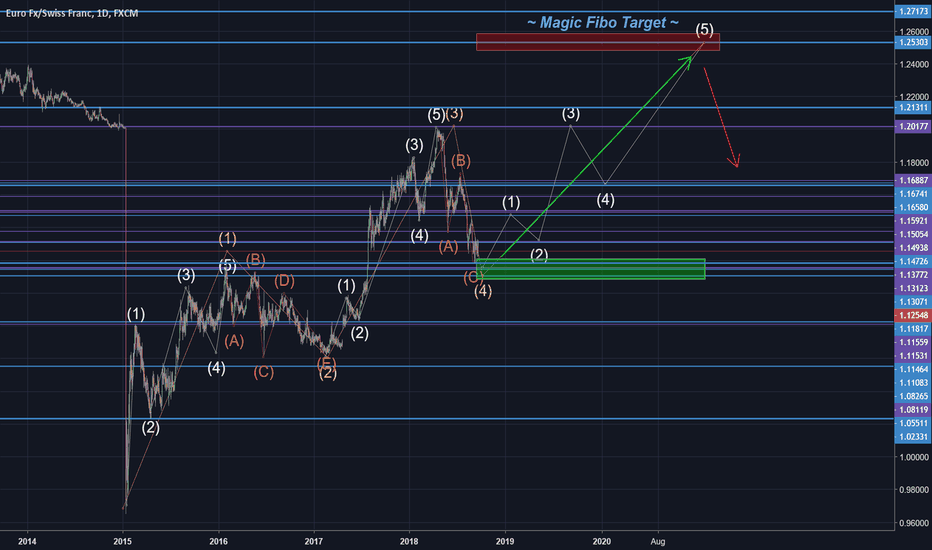Viewport: 932px width, 550px height.
Task: Click the red current price 1.12548 label
Action: coord(912,315)
